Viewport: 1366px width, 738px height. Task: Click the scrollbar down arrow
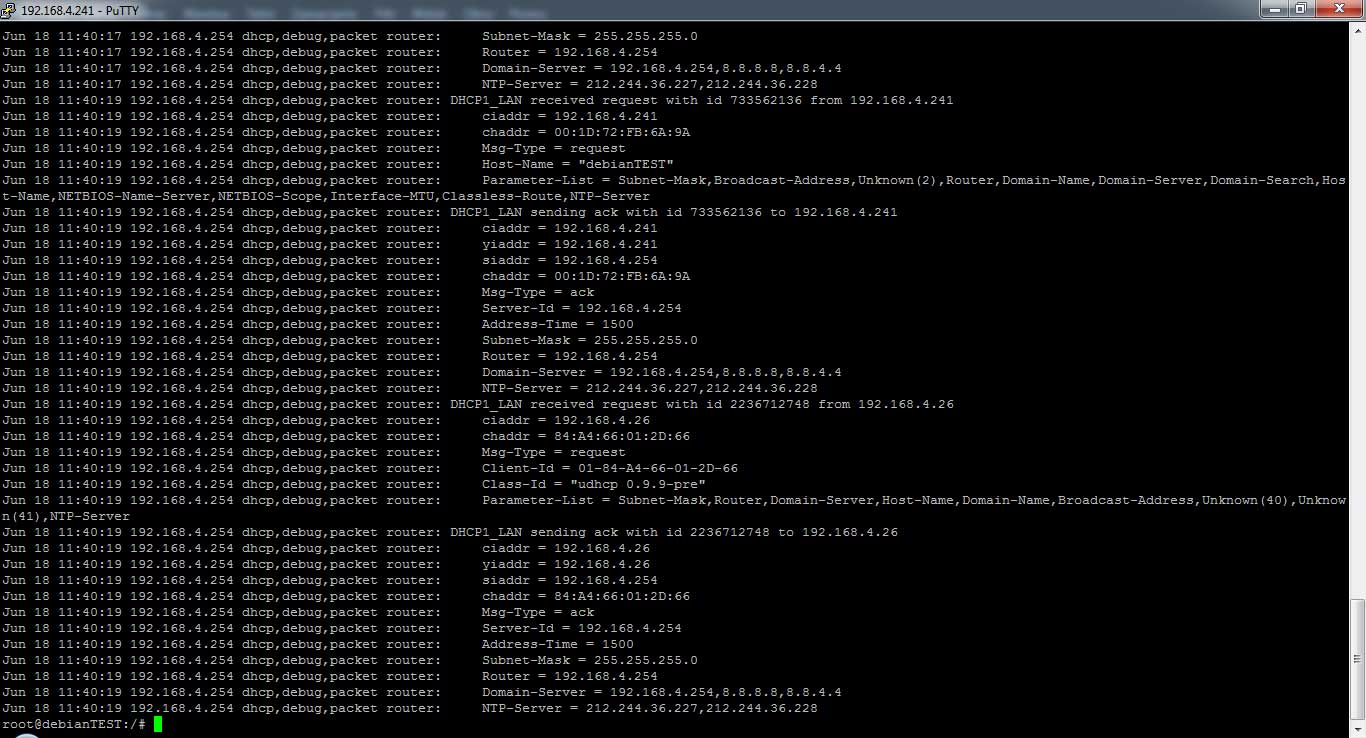[1357, 728]
